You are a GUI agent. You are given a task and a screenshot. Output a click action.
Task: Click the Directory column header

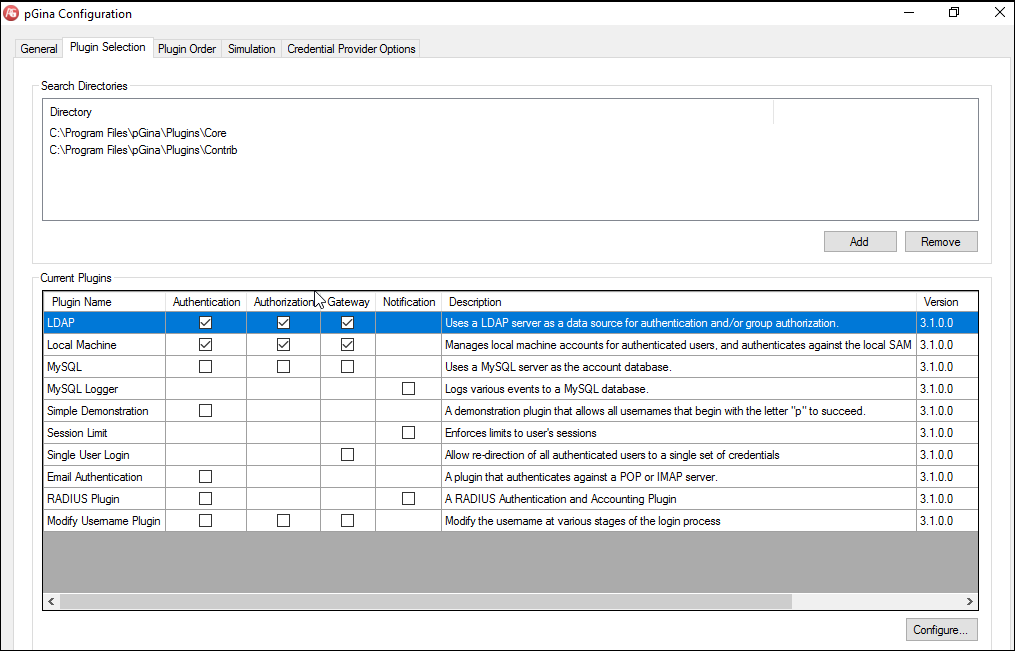(408, 111)
